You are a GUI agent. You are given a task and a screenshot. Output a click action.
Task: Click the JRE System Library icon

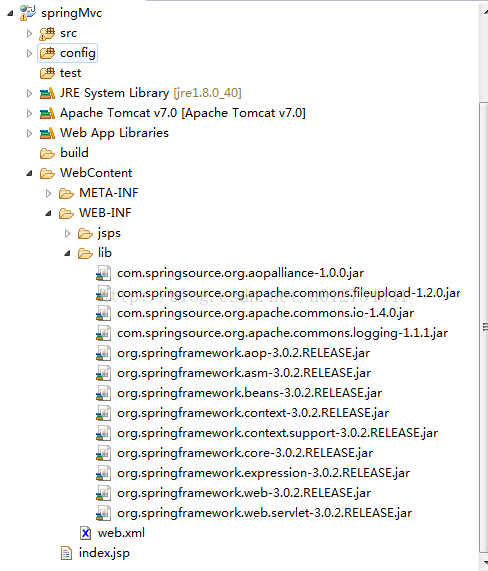47,93
